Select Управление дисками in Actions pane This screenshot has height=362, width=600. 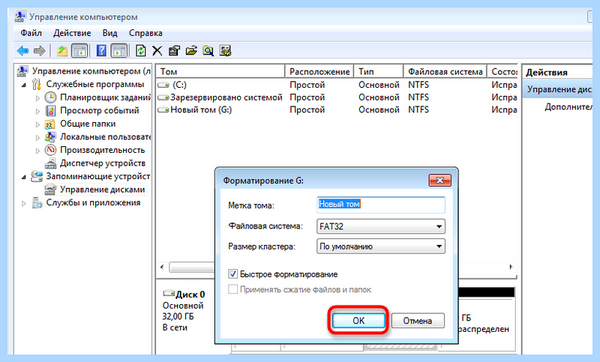click(558, 90)
